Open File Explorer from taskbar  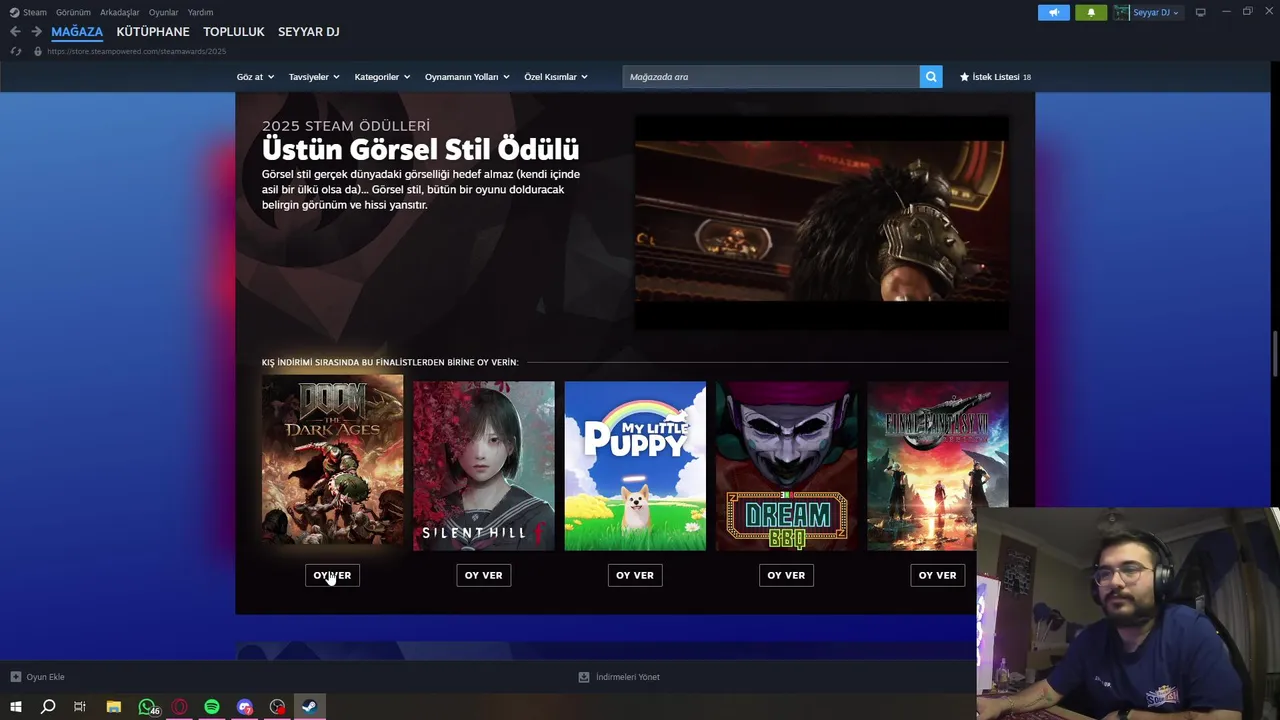(114, 707)
